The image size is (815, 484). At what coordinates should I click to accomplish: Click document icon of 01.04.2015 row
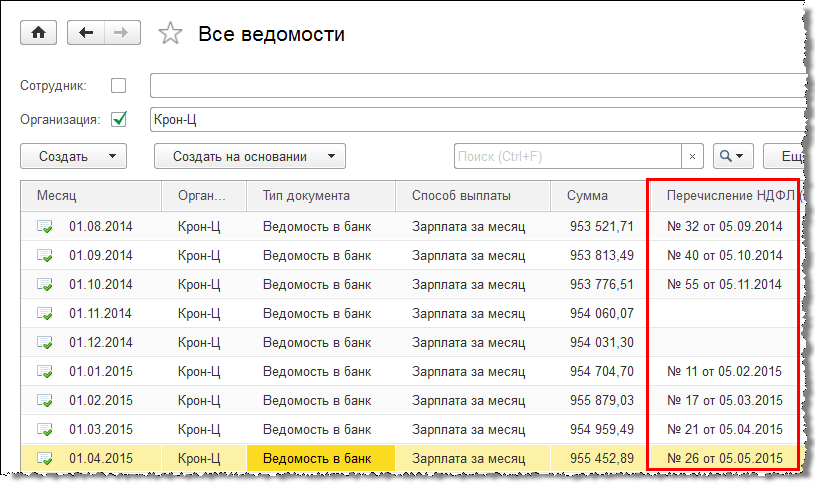point(45,459)
